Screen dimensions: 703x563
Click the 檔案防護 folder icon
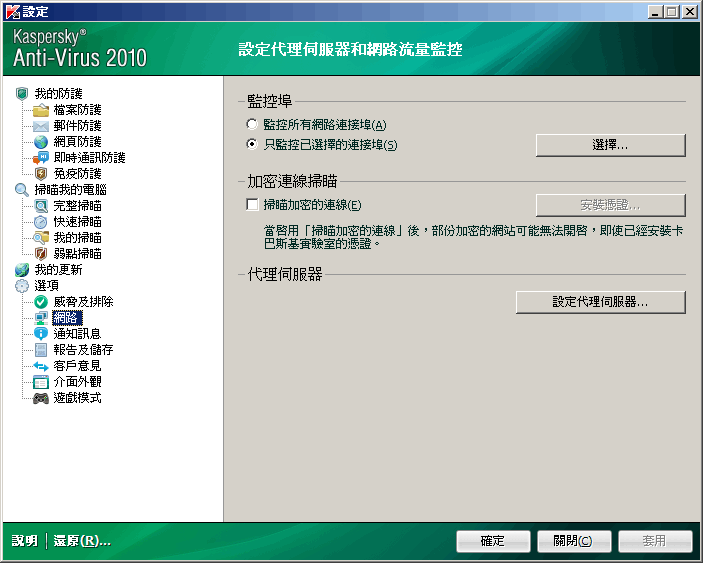(x=41, y=110)
